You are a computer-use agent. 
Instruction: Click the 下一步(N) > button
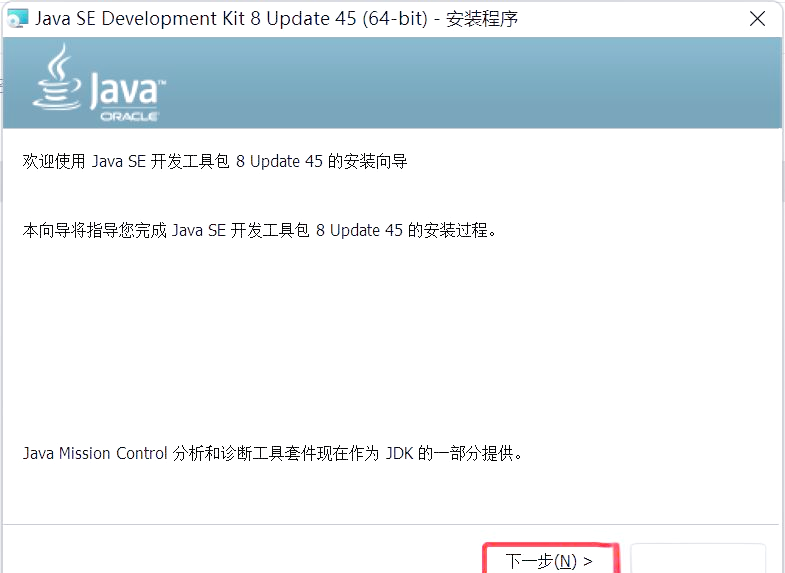coord(551,559)
